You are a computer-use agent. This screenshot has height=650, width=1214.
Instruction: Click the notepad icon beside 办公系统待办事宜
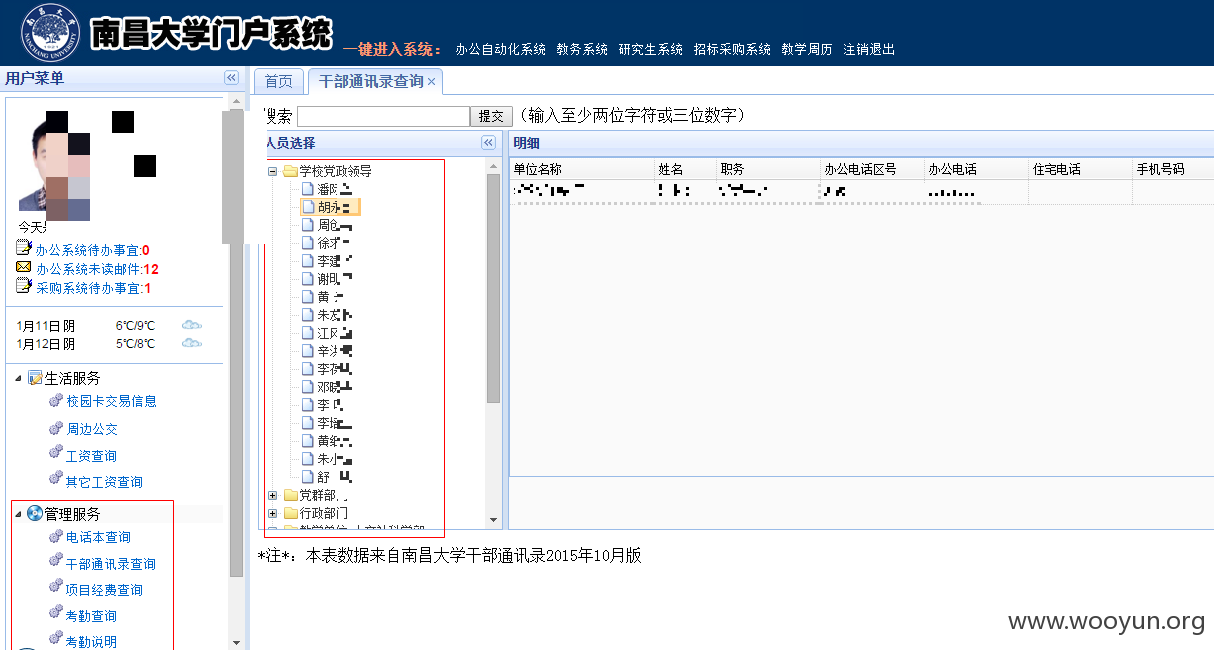[x=24, y=248]
